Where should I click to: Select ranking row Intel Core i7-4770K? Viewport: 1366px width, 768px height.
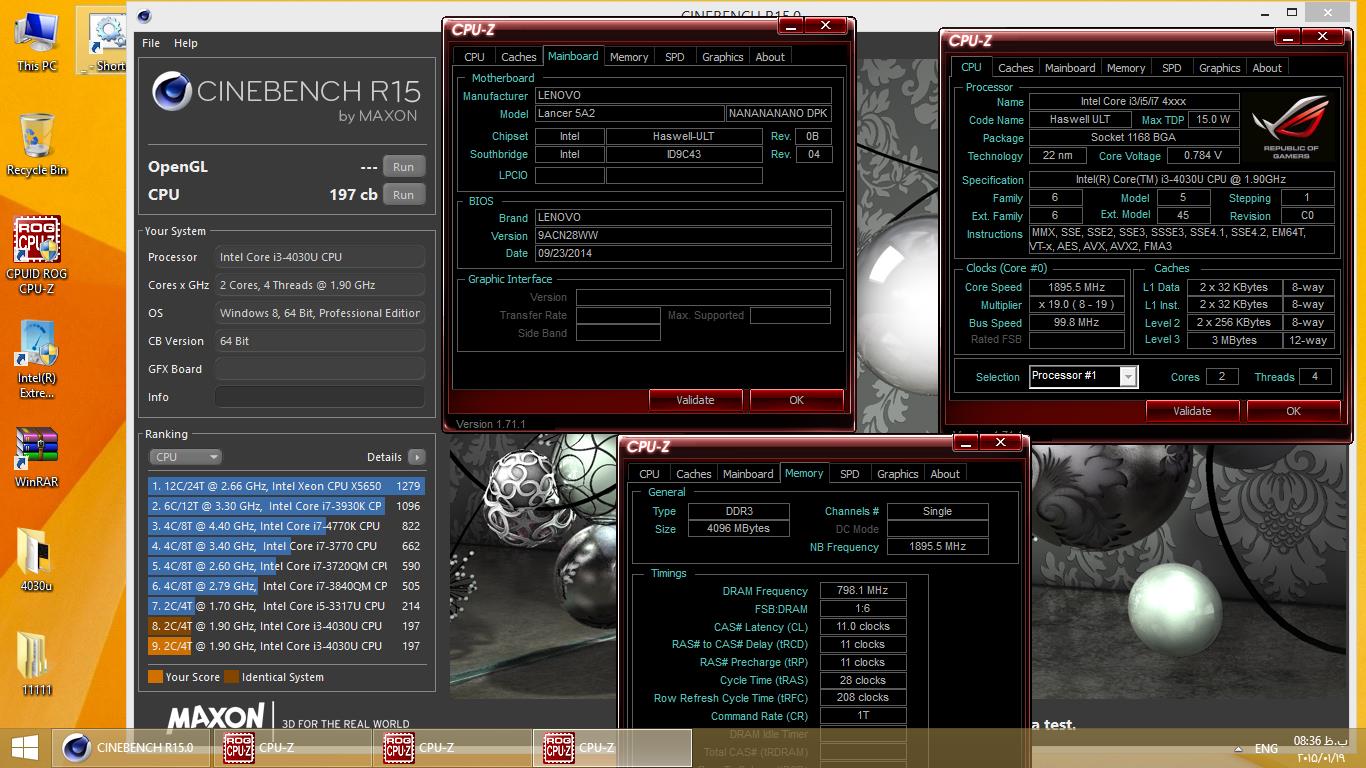tap(286, 526)
